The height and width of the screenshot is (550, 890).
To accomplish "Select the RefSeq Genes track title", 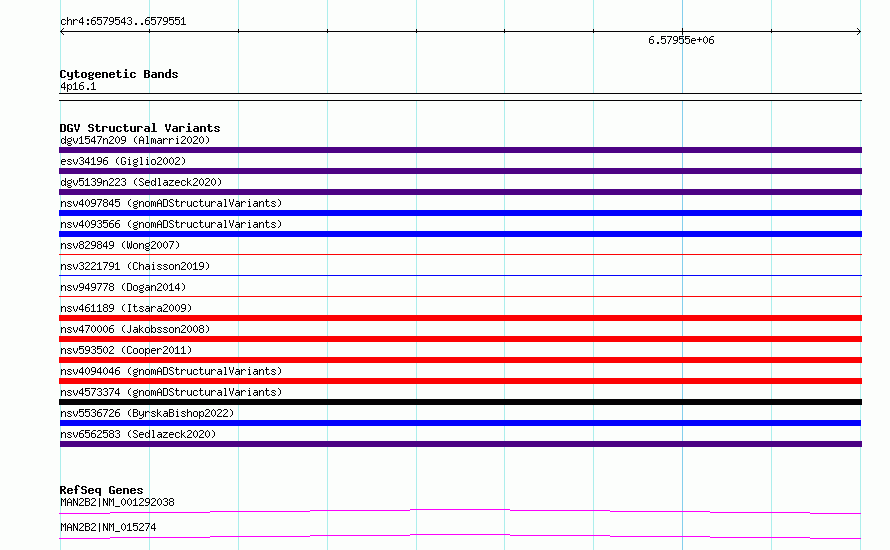I will [101, 490].
